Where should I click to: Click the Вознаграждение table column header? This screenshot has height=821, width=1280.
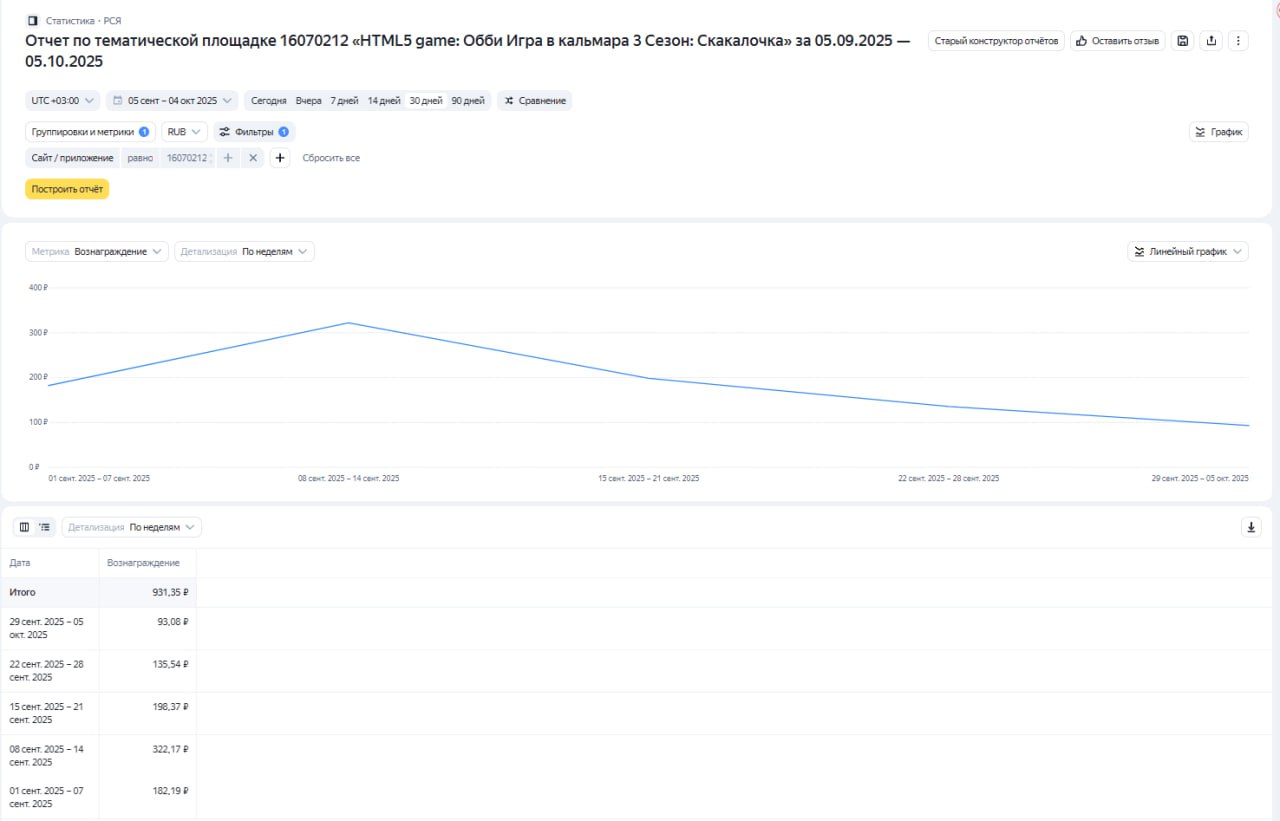click(x=144, y=563)
